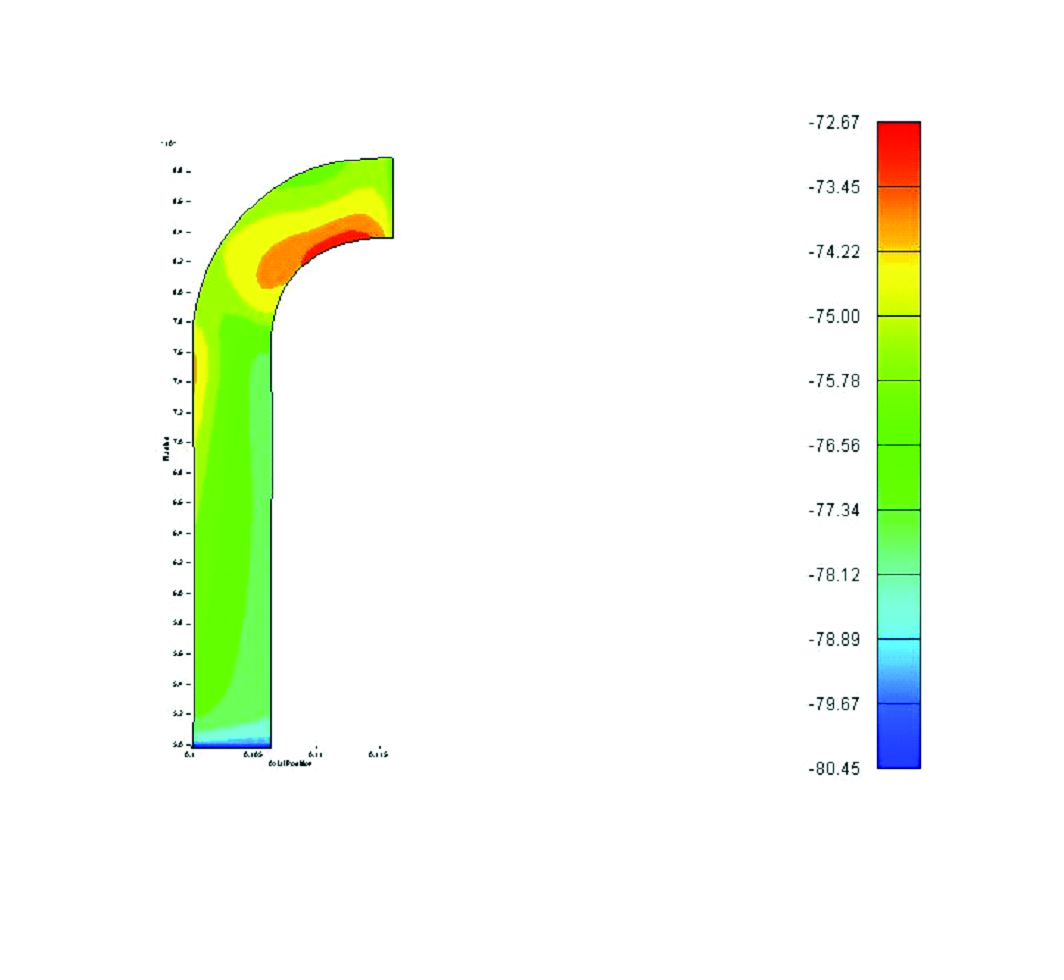Click the 5.0 tick mark on the y-axis

click(190, 745)
